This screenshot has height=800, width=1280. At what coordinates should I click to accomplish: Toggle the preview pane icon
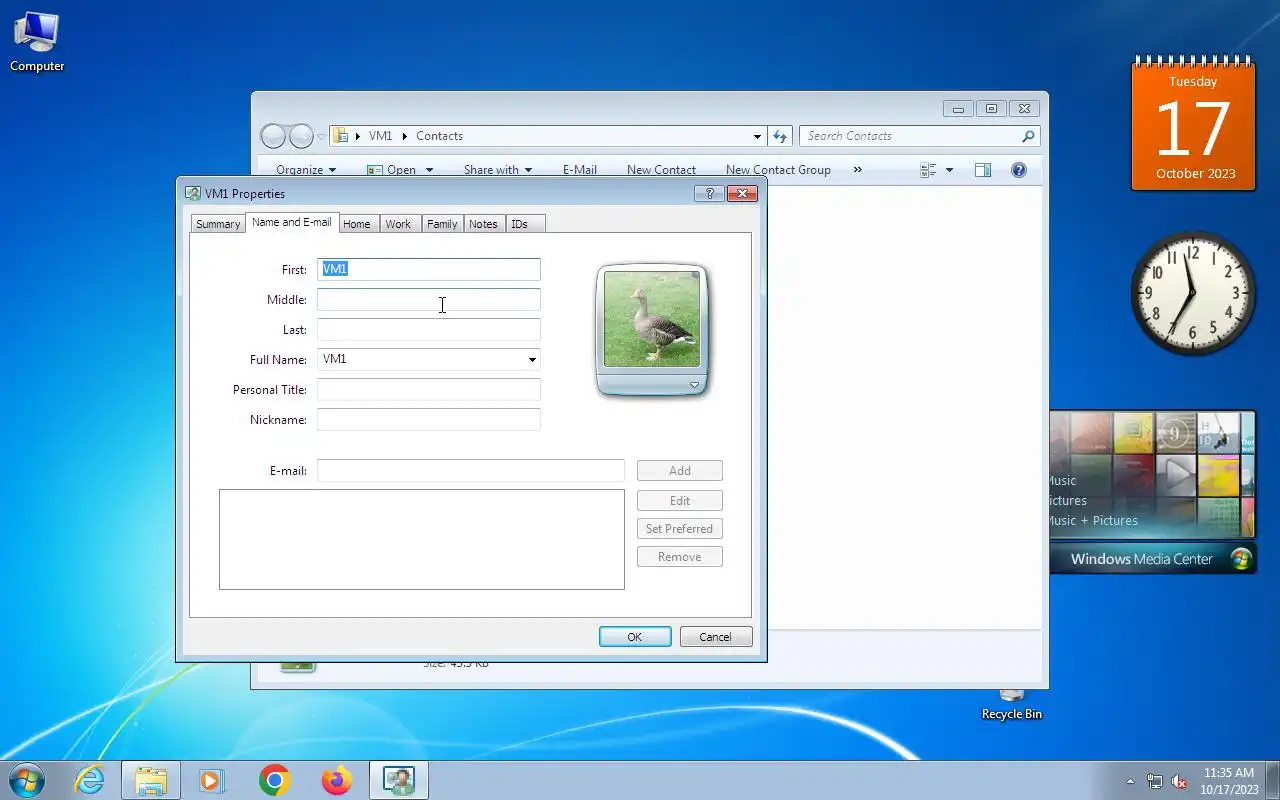point(983,170)
